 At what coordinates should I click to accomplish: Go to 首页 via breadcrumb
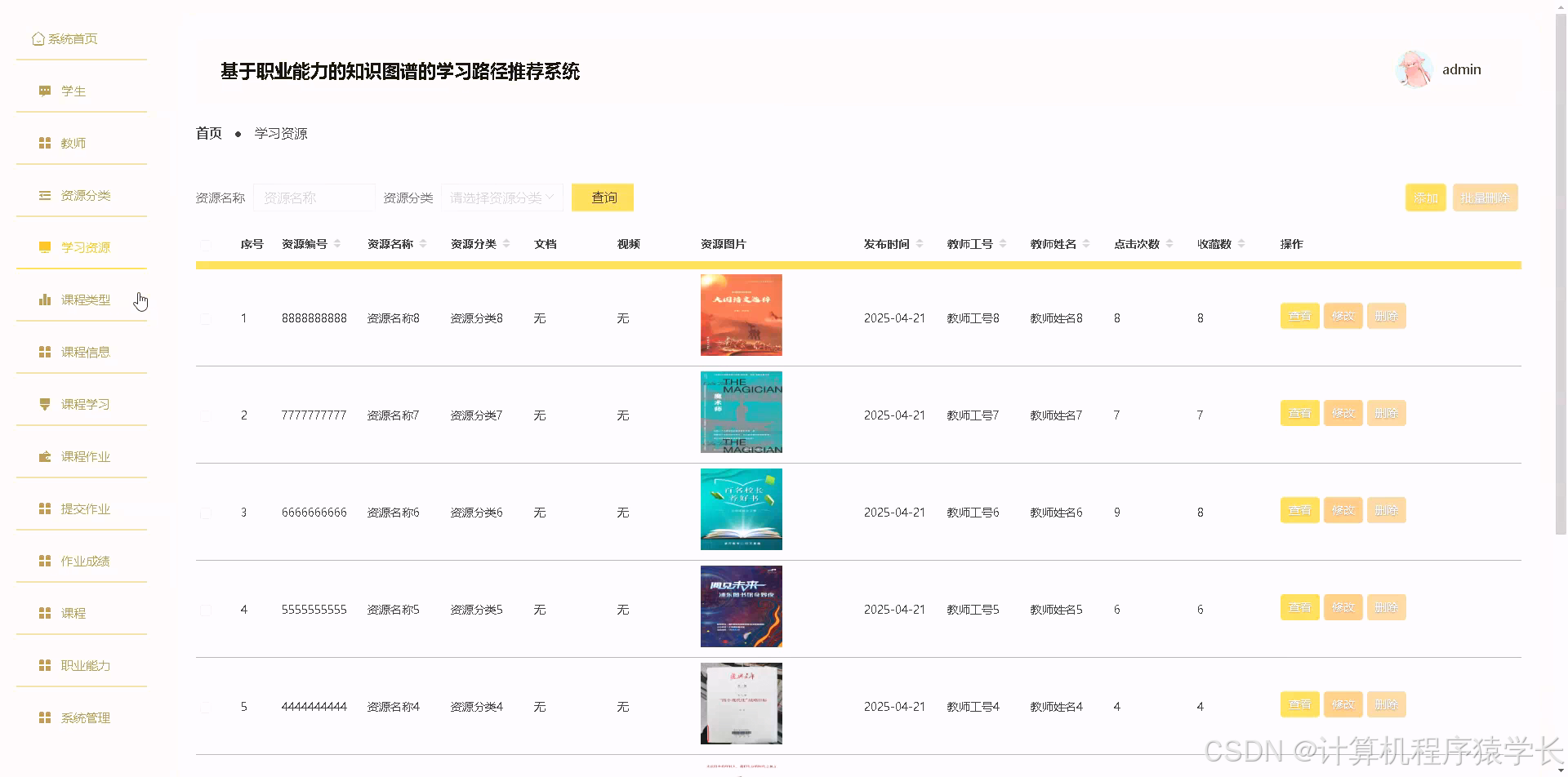tap(208, 133)
